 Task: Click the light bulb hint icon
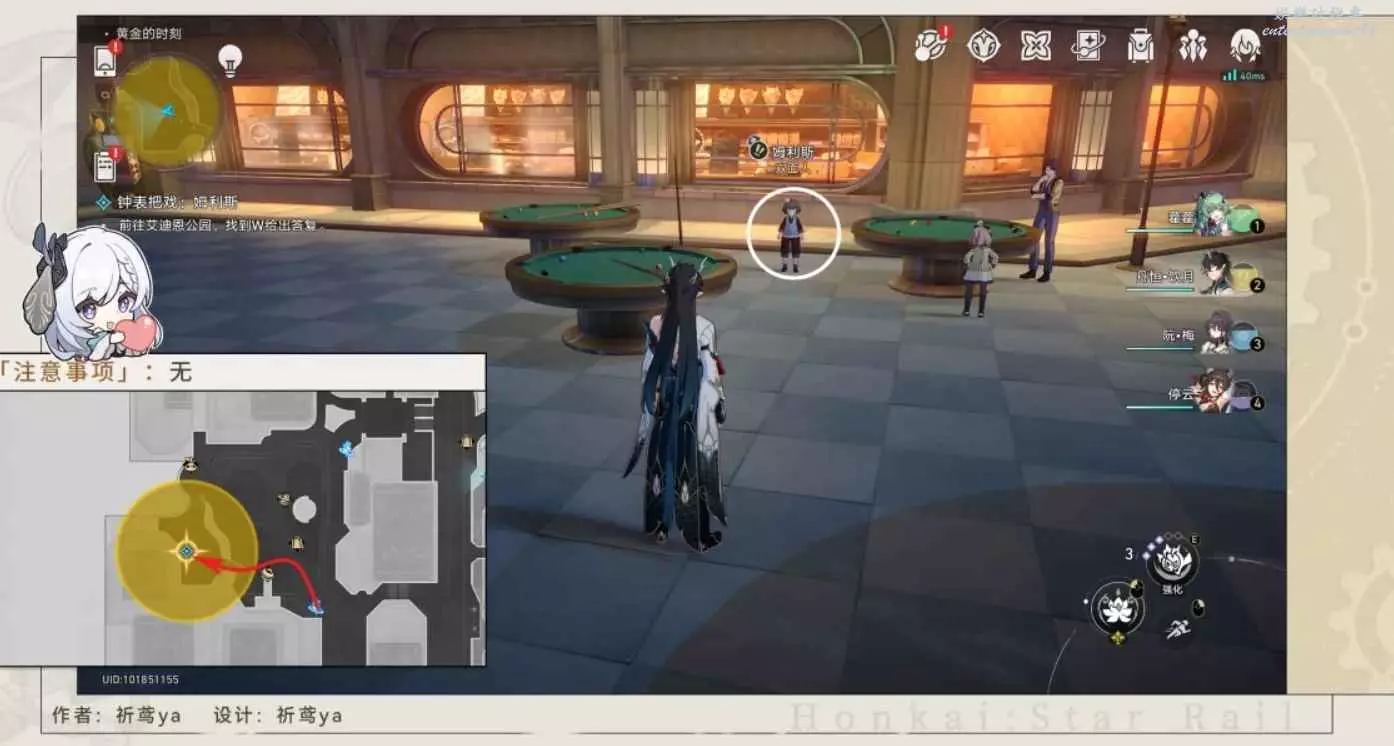231,60
